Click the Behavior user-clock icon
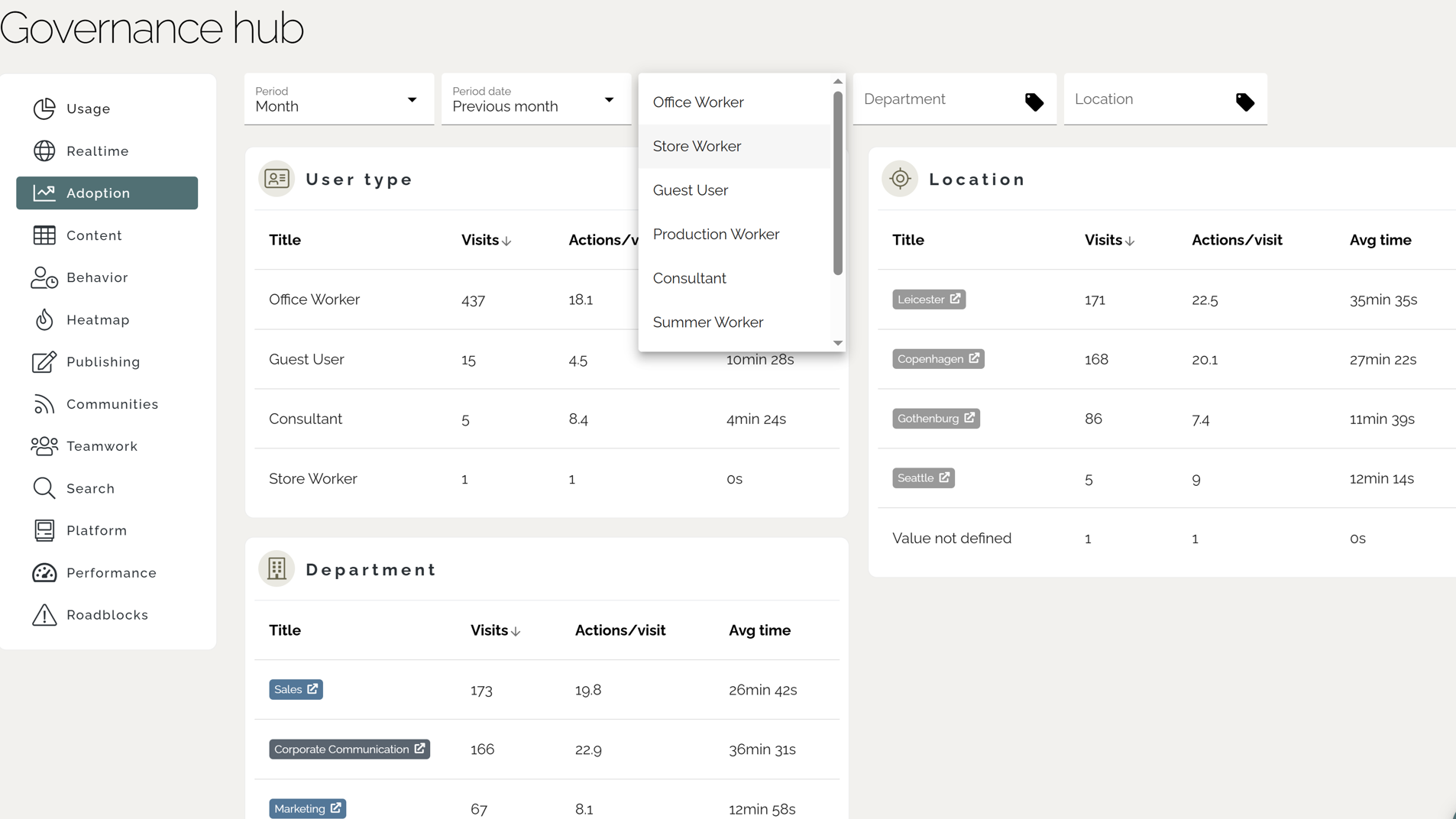This screenshot has height=819, width=1456. click(44, 277)
